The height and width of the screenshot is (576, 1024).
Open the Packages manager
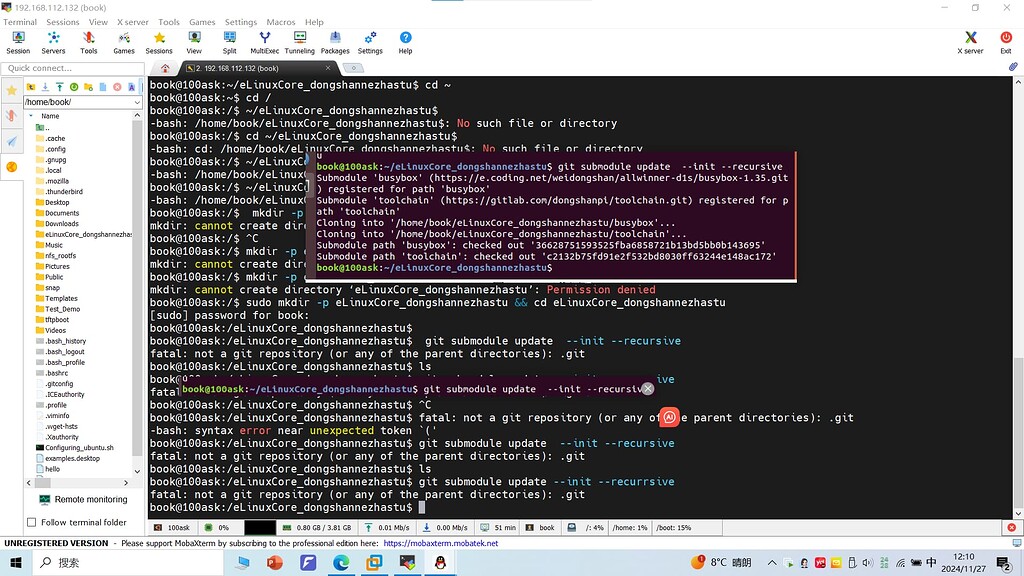335,40
